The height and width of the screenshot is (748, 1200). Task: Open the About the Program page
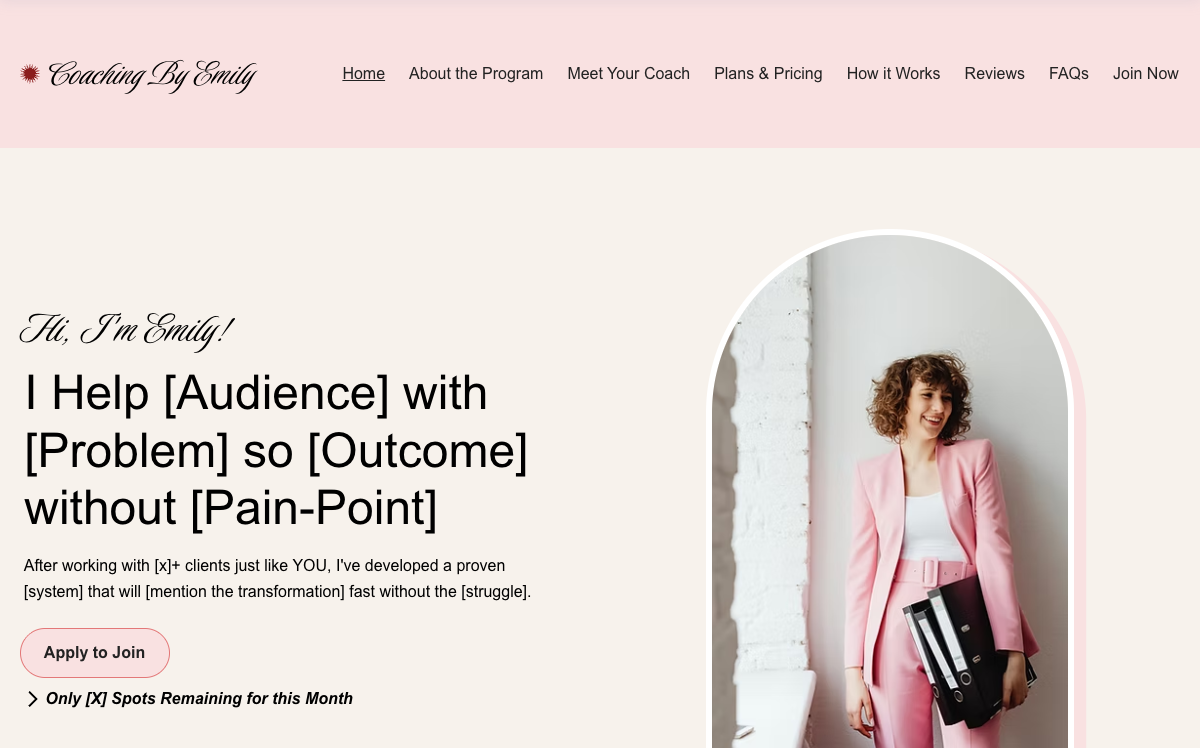(476, 73)
